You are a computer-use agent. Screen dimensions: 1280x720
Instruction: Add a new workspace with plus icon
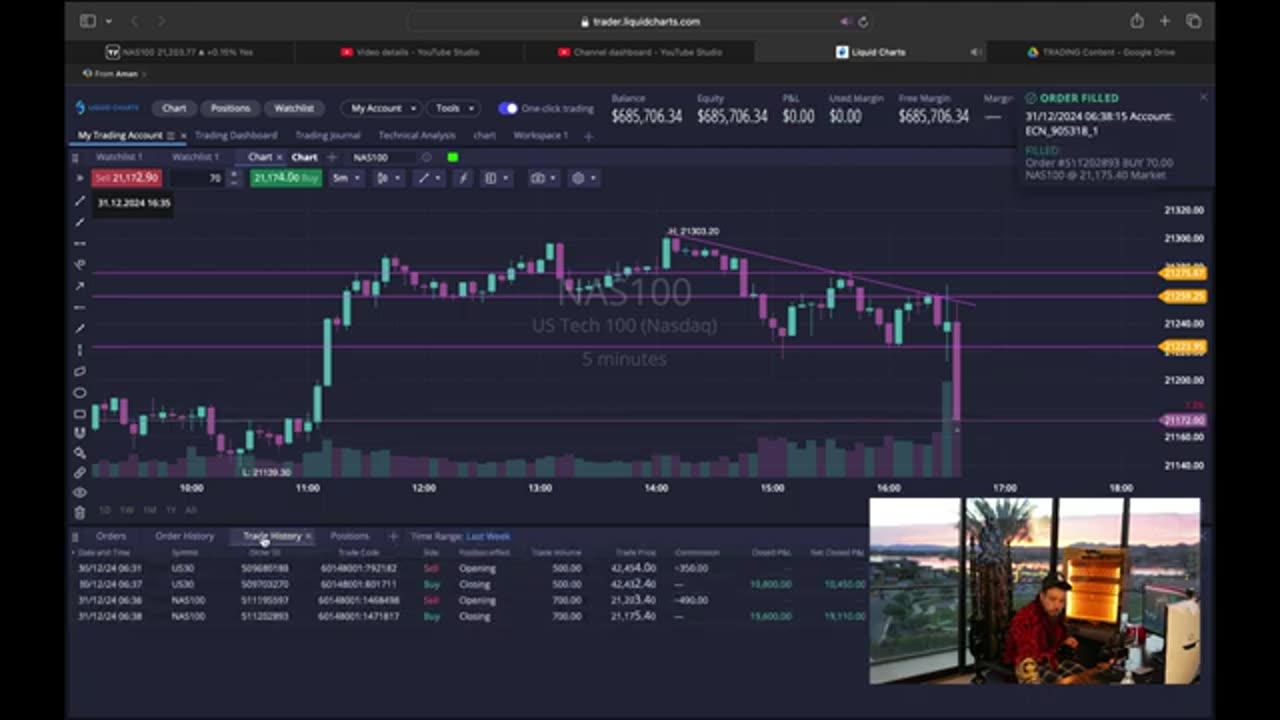pyautogui.click(x=588, y=136)
